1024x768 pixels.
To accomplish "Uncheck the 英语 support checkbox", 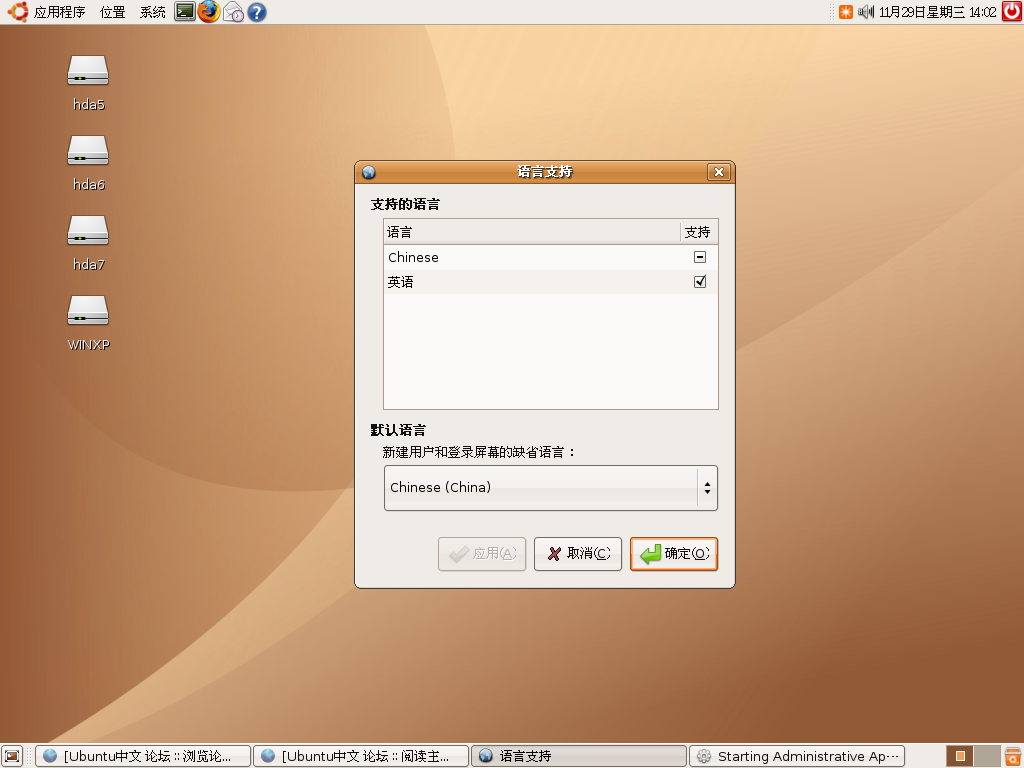I will pos(699,281).
